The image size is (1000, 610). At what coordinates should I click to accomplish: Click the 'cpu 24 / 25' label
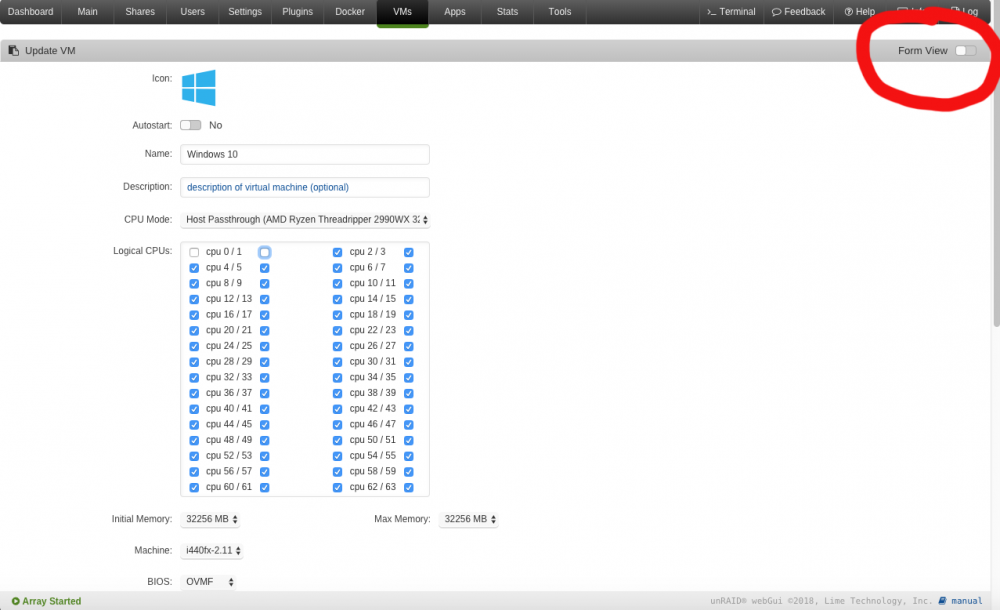tap(229, 346)
